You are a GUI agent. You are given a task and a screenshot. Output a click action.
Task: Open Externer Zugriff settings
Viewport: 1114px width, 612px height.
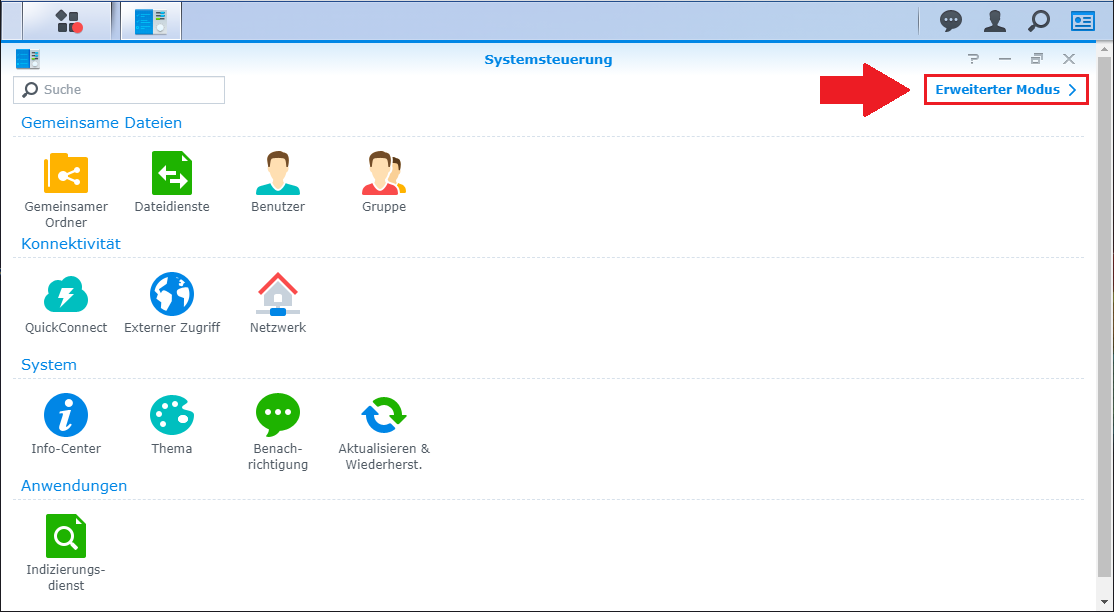pyautogui.click(x=172, y=295)
